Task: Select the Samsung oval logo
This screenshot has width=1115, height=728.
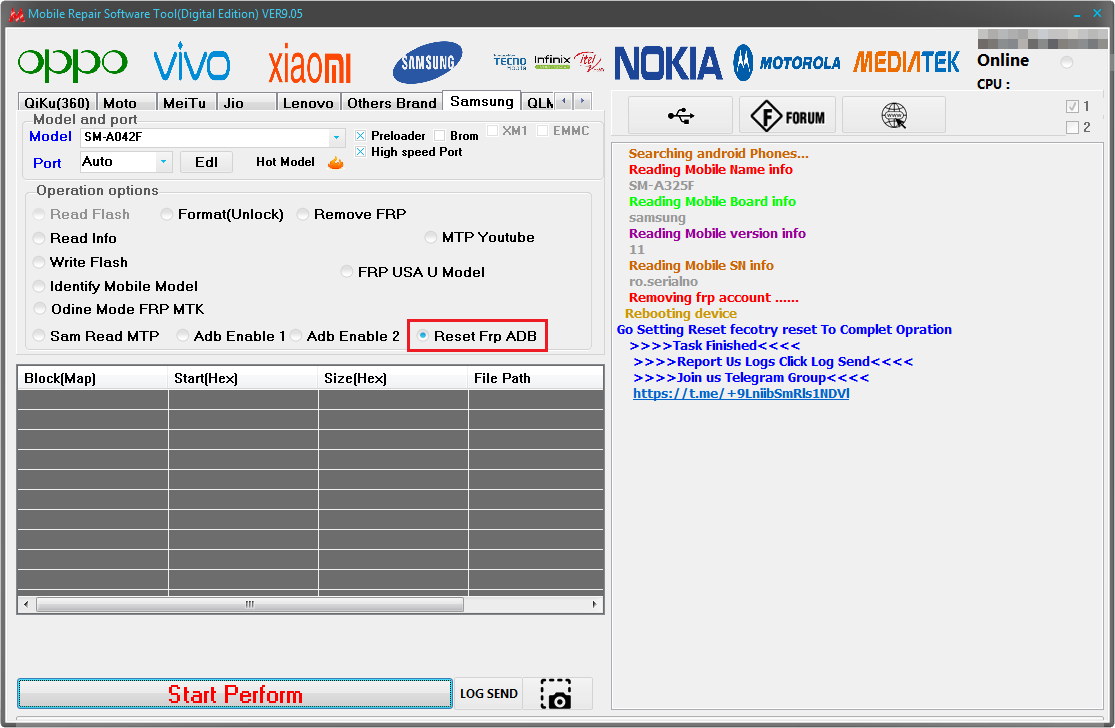Action: click(427, 63)
